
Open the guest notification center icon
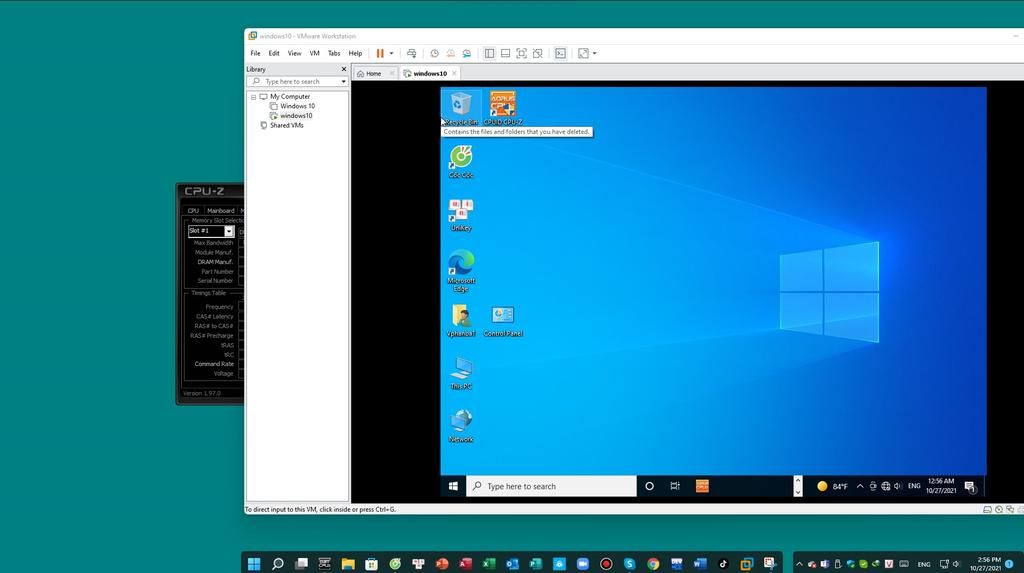(x=970, y=486)
